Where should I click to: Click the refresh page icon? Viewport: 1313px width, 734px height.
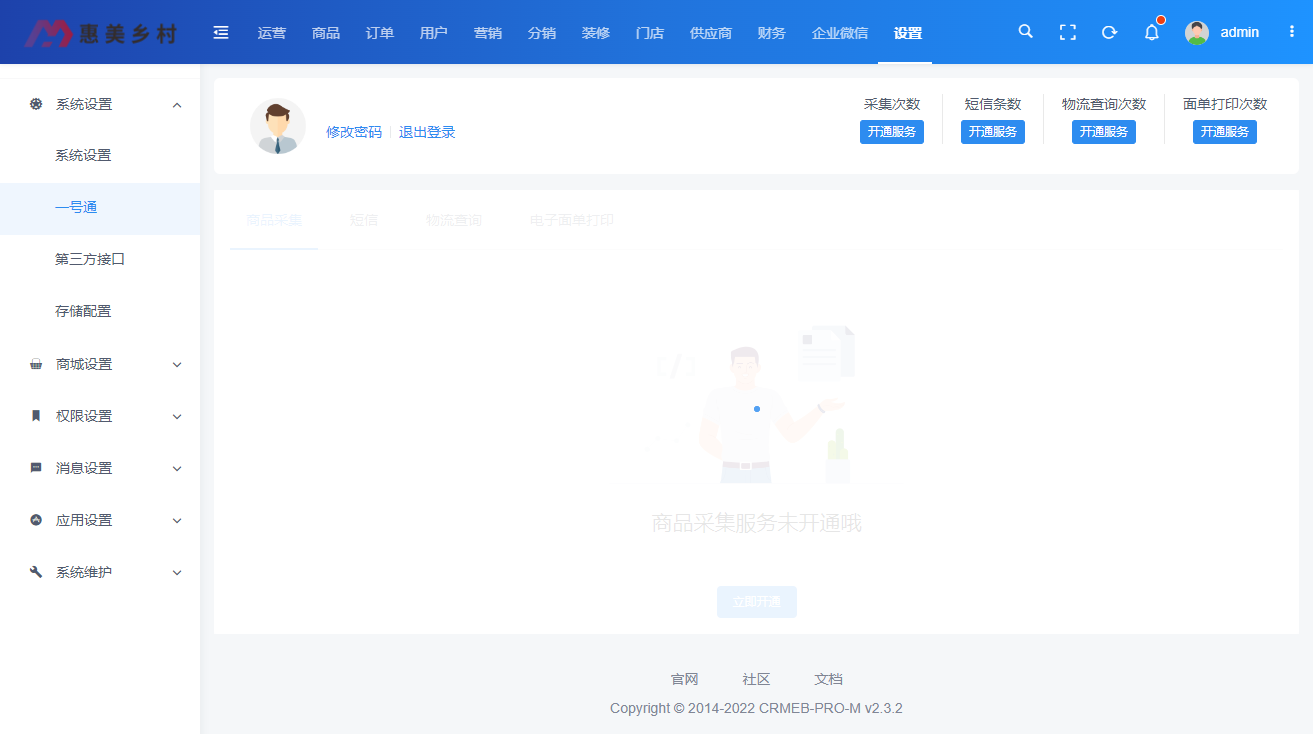1109,32
